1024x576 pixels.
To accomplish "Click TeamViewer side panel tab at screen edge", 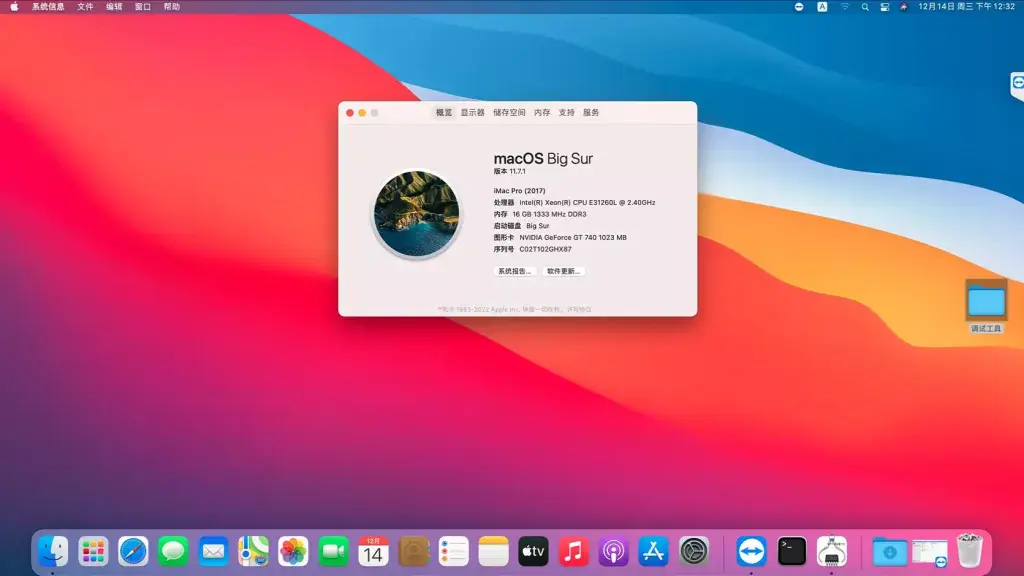I will [x=1017, y=85].
